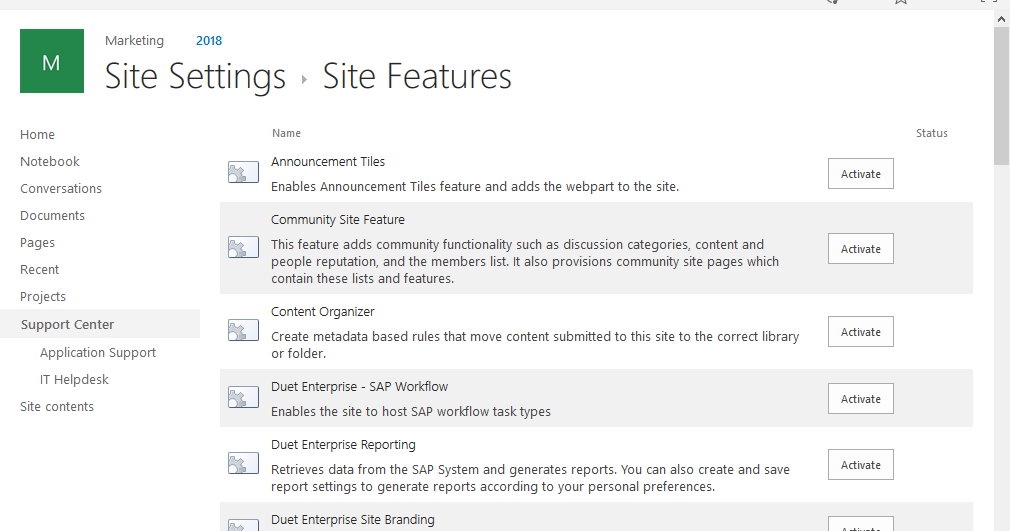Open IT Helpdesk sub-link

[x=74, y=379]
